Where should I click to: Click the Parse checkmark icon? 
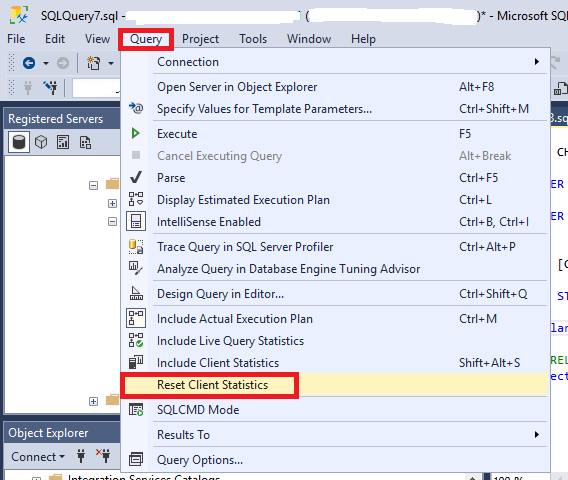[136, 178]
